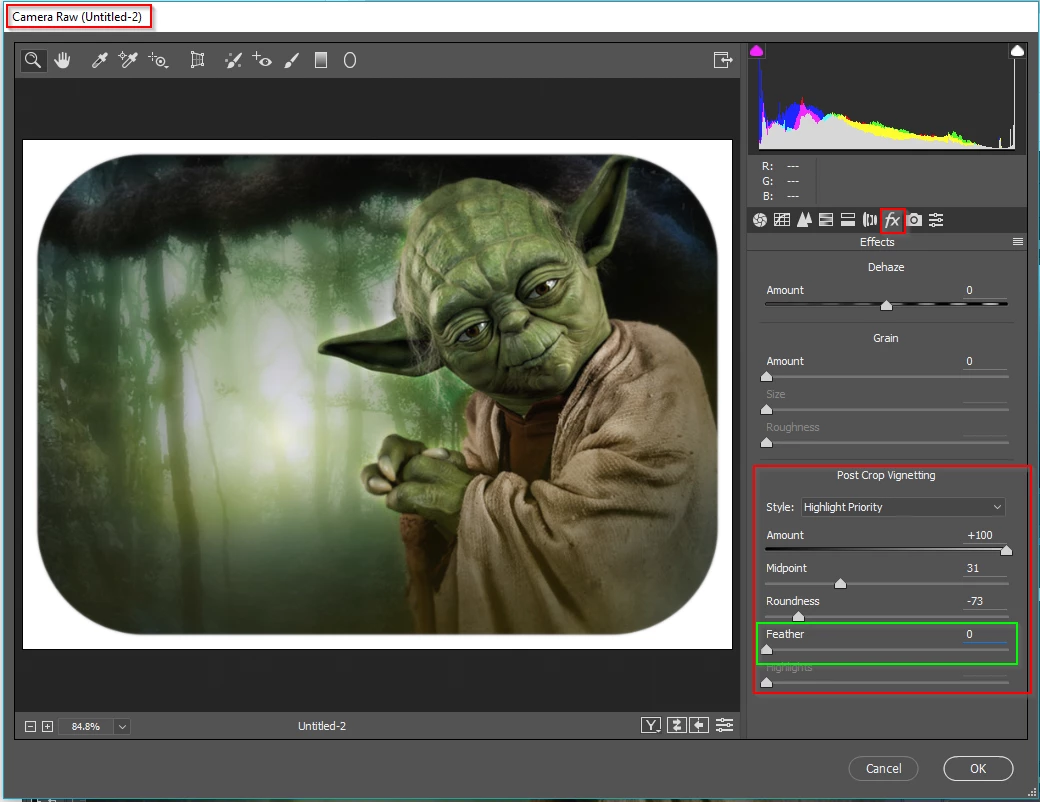Select the Radial Filter tool

(350, 60)
